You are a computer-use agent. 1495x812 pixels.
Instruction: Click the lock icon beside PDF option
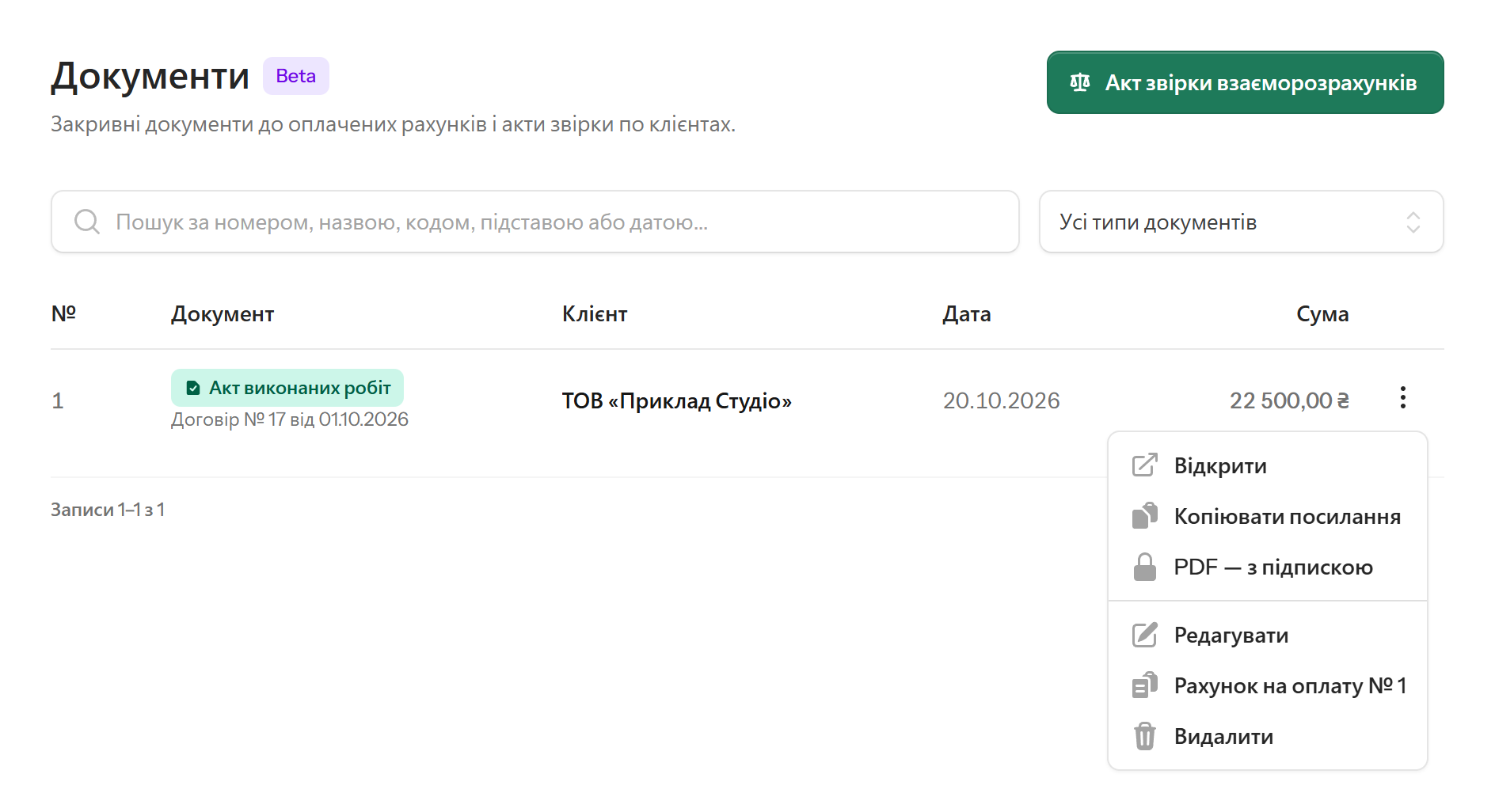[1145, 567]
